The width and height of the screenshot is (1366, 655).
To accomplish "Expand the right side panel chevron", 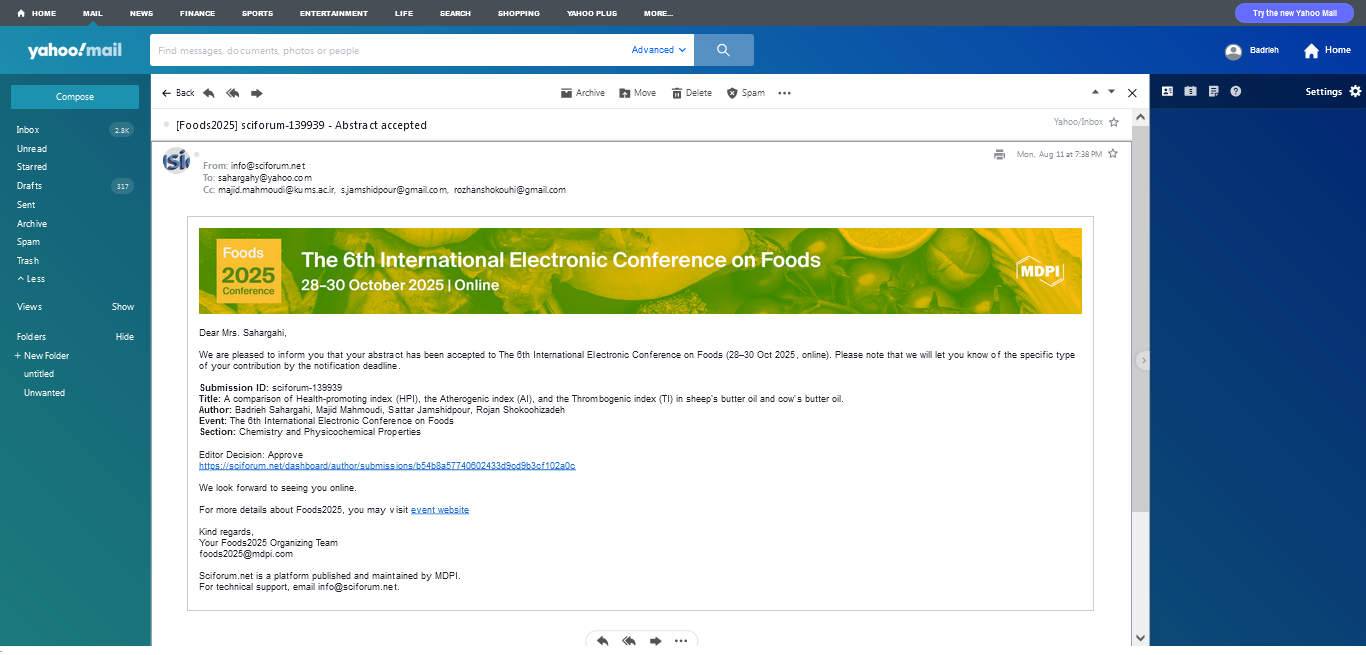I will point(1143,360).
